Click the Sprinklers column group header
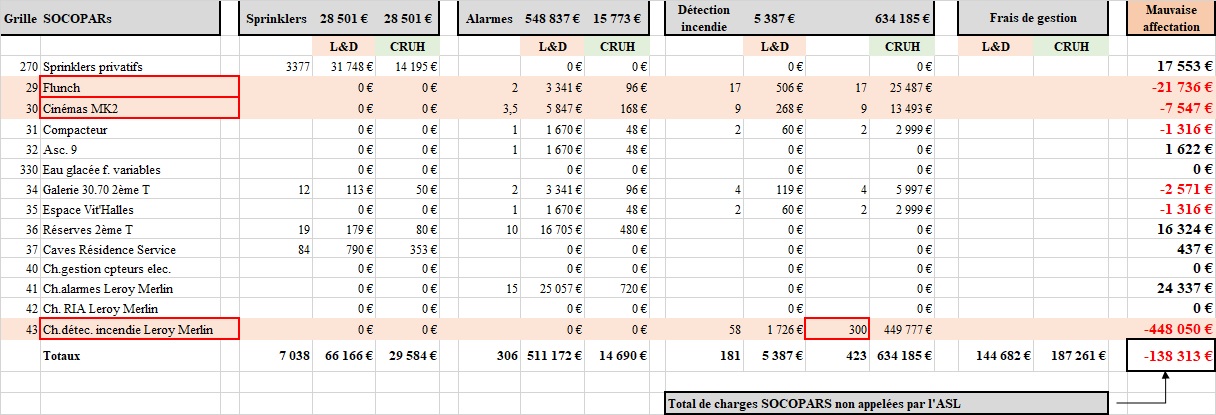The width and height of the screenshot is (1216, 415). pos(278,18)
